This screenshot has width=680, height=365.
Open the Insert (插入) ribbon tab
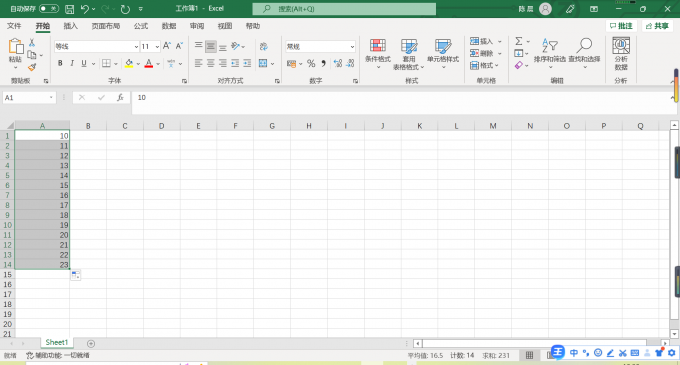(70, 26)
